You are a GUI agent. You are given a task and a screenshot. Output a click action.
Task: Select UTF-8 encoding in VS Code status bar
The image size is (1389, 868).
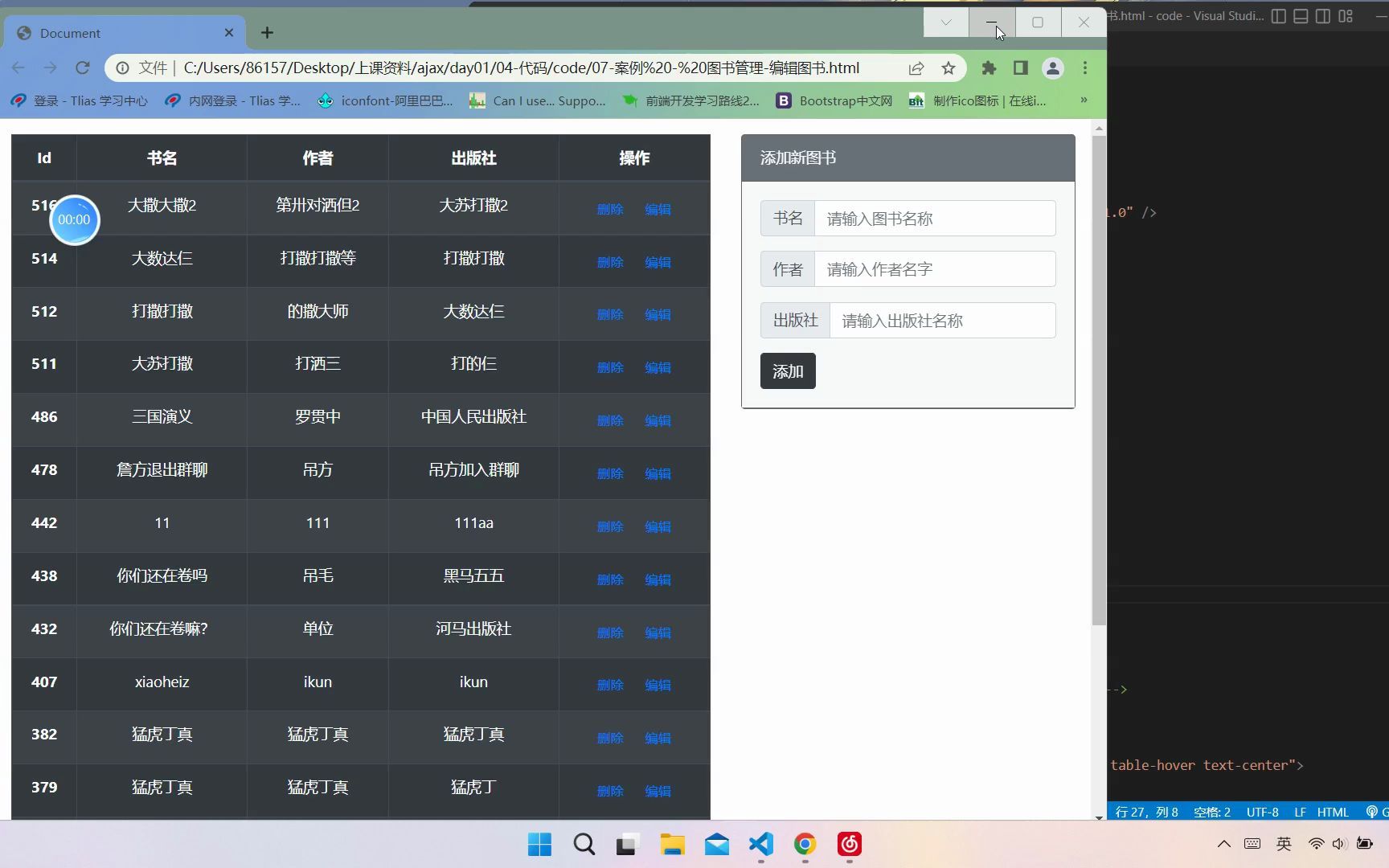click(x=1263, y=812)
